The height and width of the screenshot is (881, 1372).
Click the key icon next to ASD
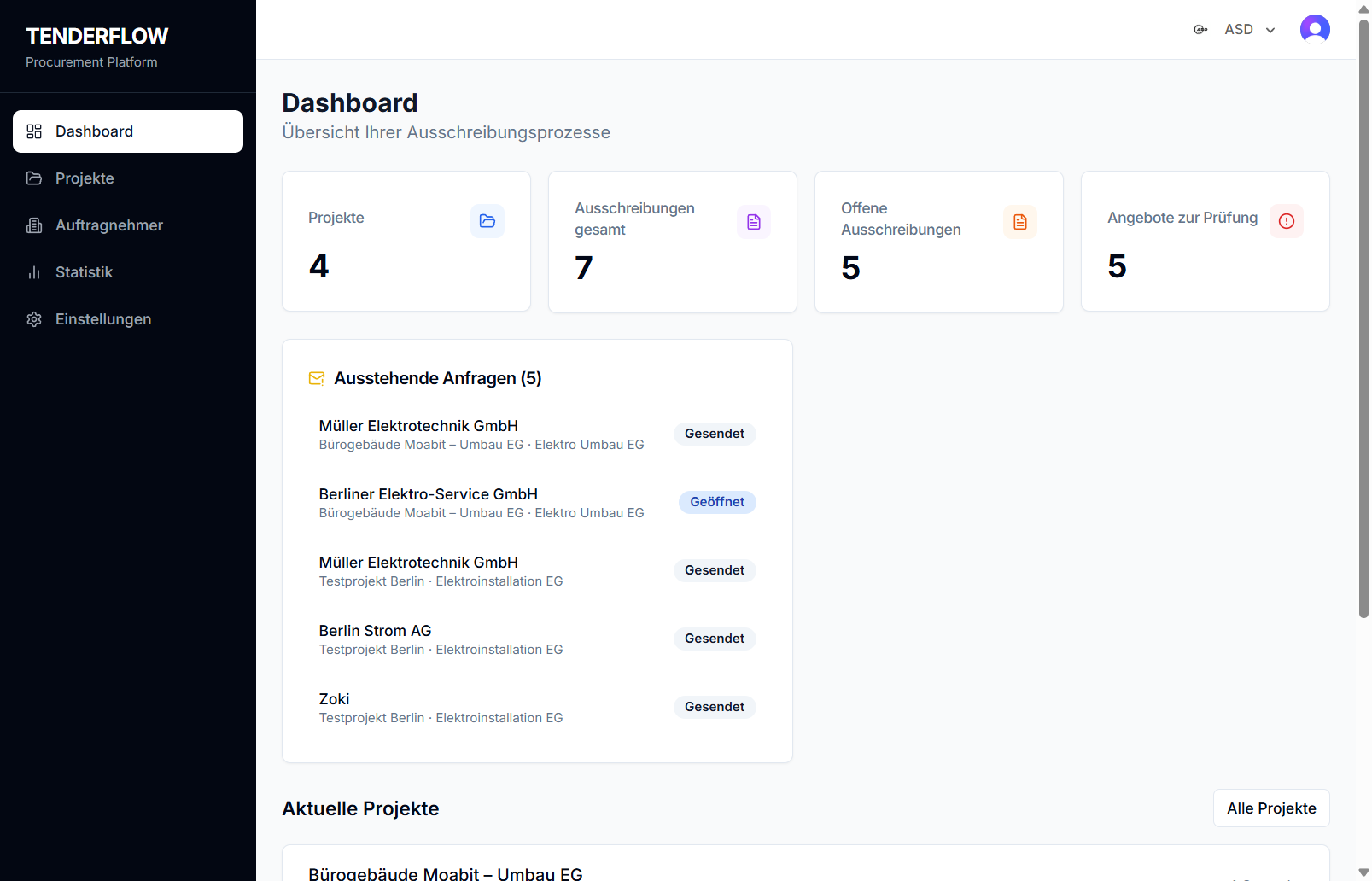click(1200, 30)
